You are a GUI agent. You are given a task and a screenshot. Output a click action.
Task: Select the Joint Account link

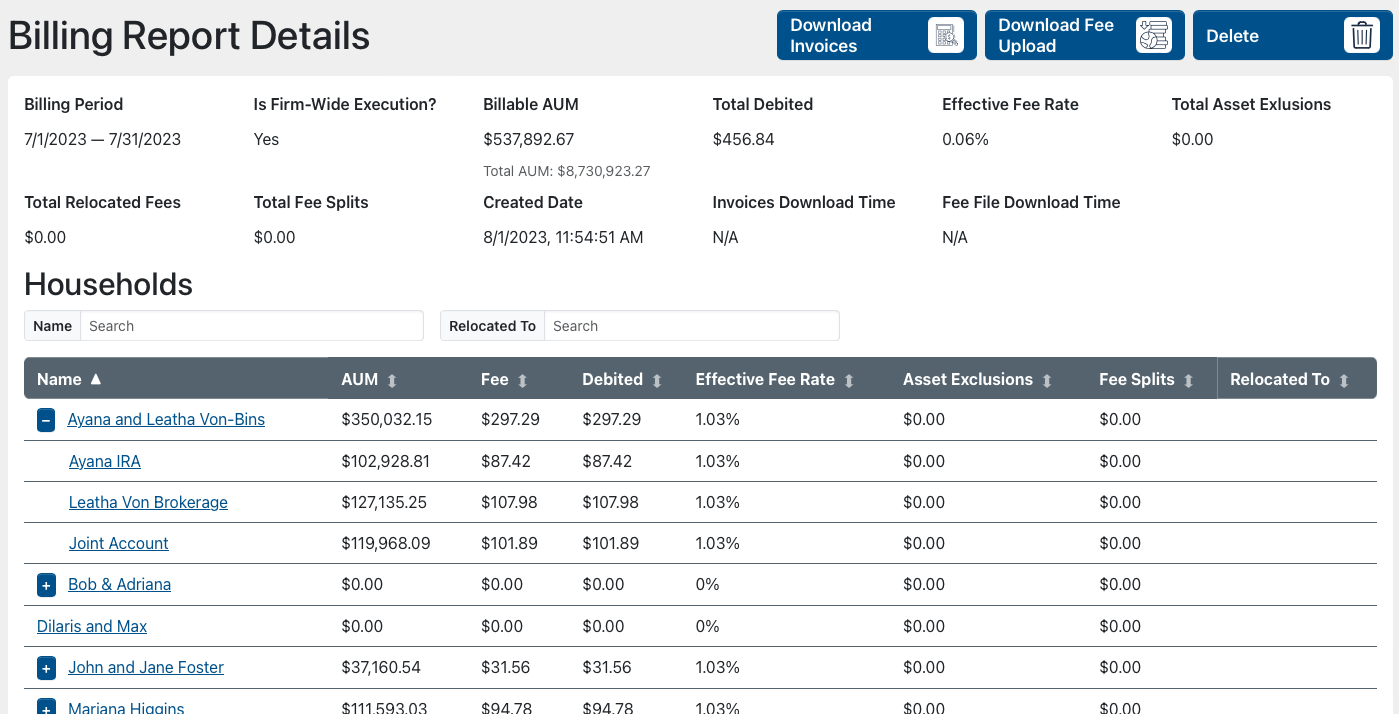118,543
